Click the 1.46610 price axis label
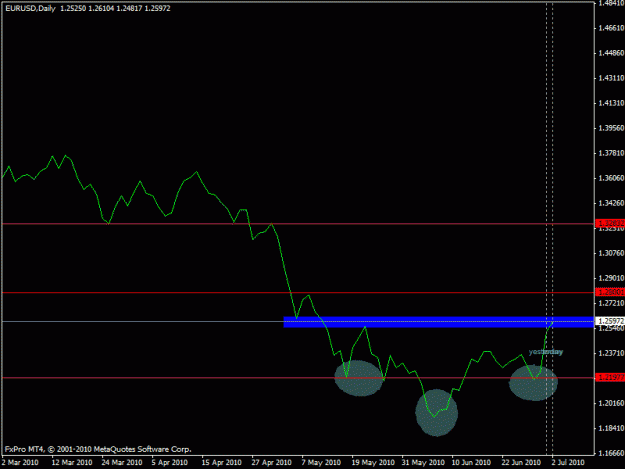Screen dimensions: 625x469 point(611,28)
